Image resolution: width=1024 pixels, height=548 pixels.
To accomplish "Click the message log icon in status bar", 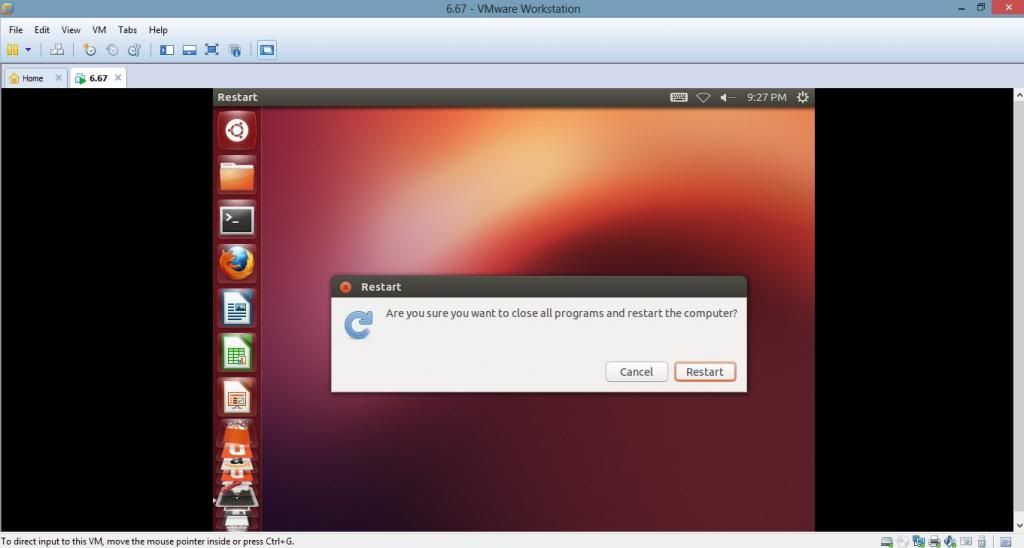I will click(1006, 541).
